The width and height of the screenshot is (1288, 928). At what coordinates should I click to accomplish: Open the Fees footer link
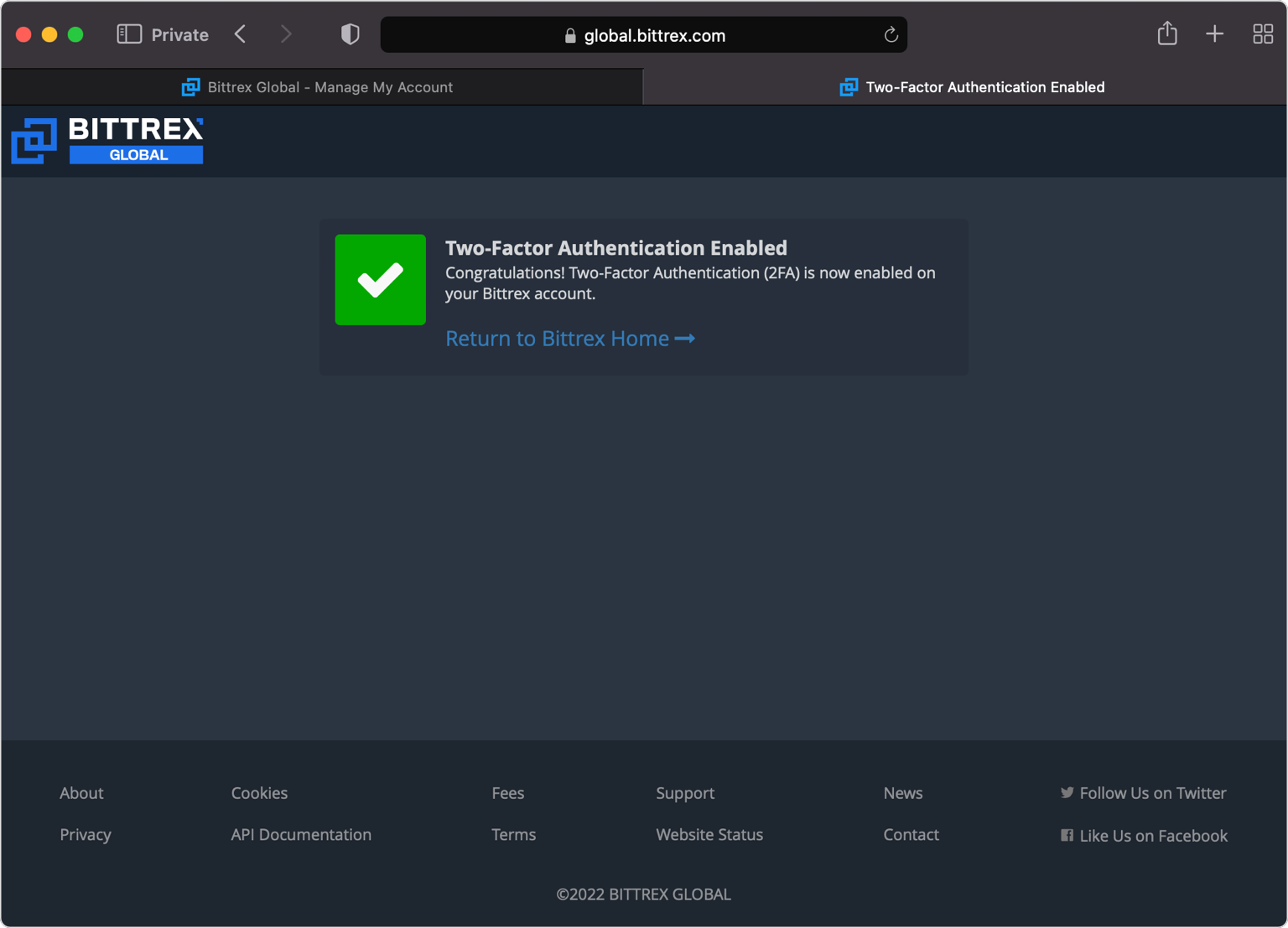(x=508, y=793)
